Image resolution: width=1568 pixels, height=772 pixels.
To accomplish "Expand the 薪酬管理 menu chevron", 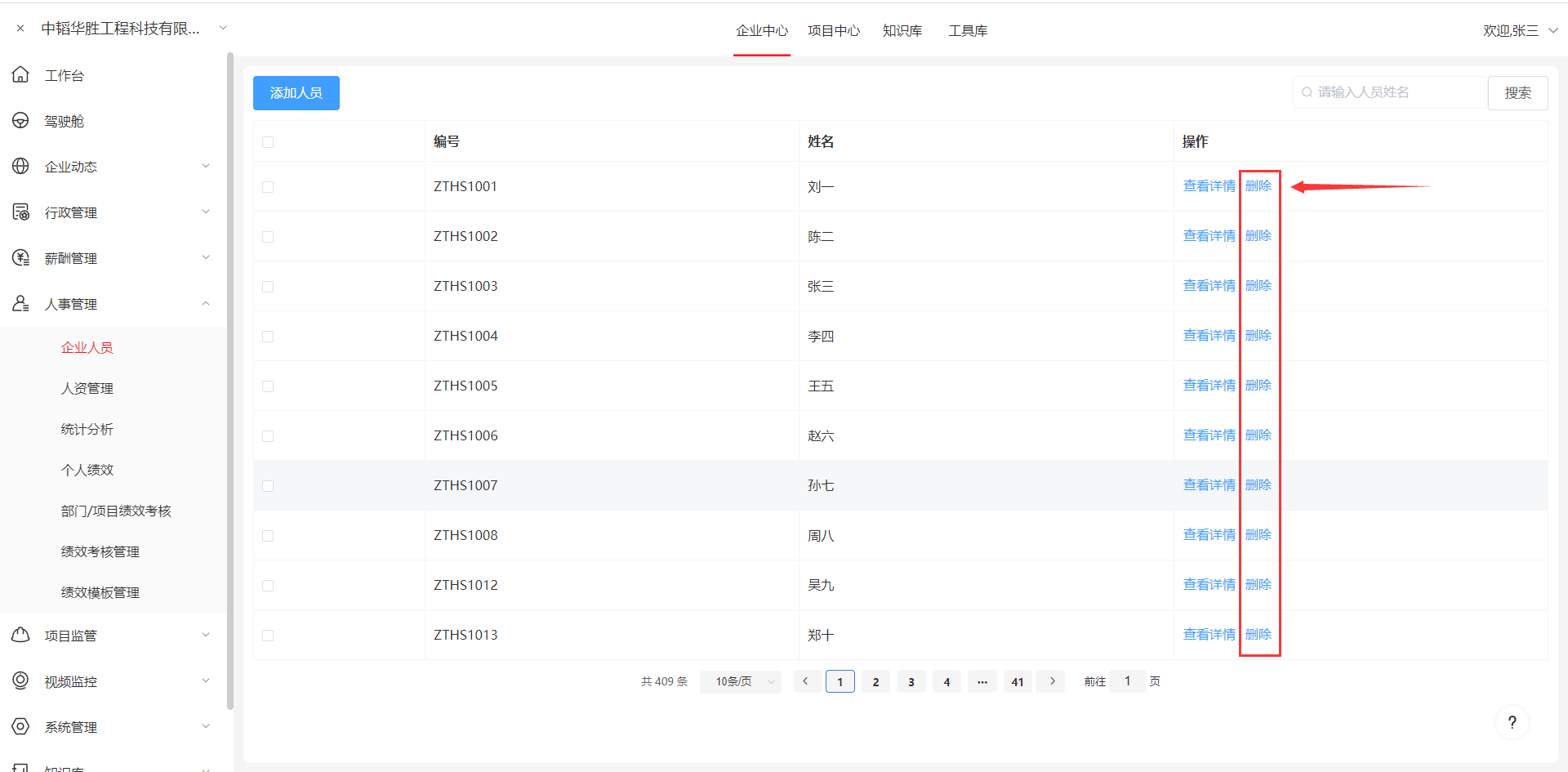I will [x=206, y=257].
